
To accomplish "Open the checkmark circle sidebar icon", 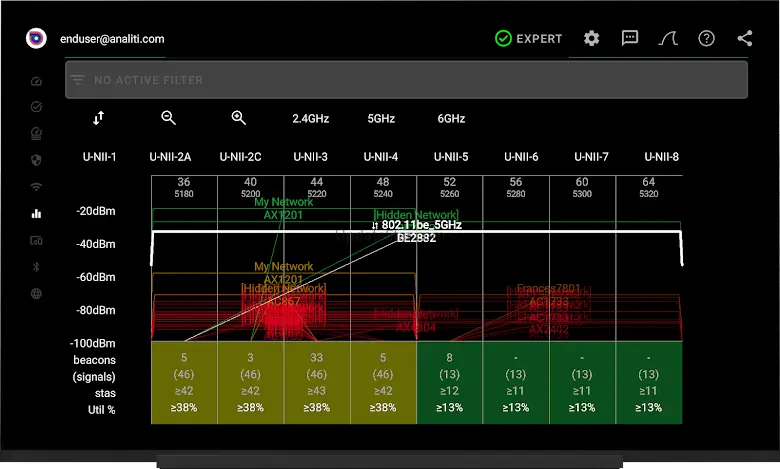I will pos(36,107).
